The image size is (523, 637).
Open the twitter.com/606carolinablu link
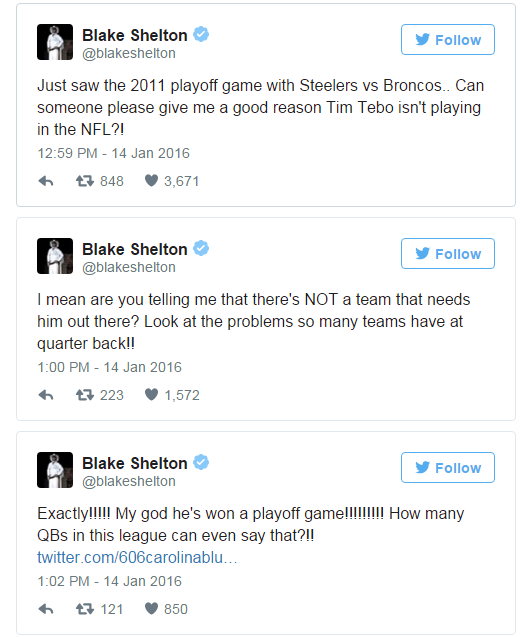(x=137, y=557)
